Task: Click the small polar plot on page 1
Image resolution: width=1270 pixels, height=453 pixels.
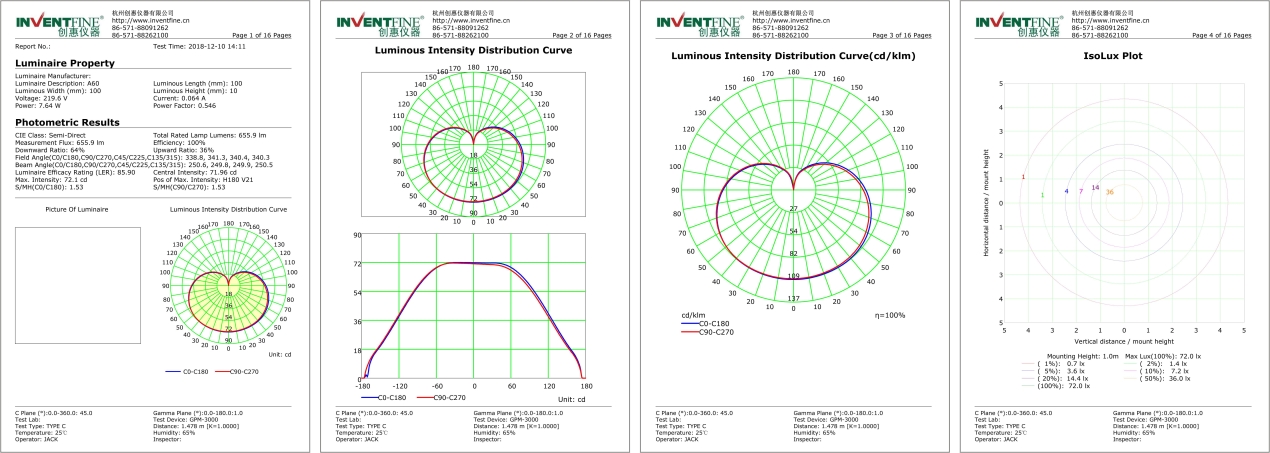Action: pos(229,286)
